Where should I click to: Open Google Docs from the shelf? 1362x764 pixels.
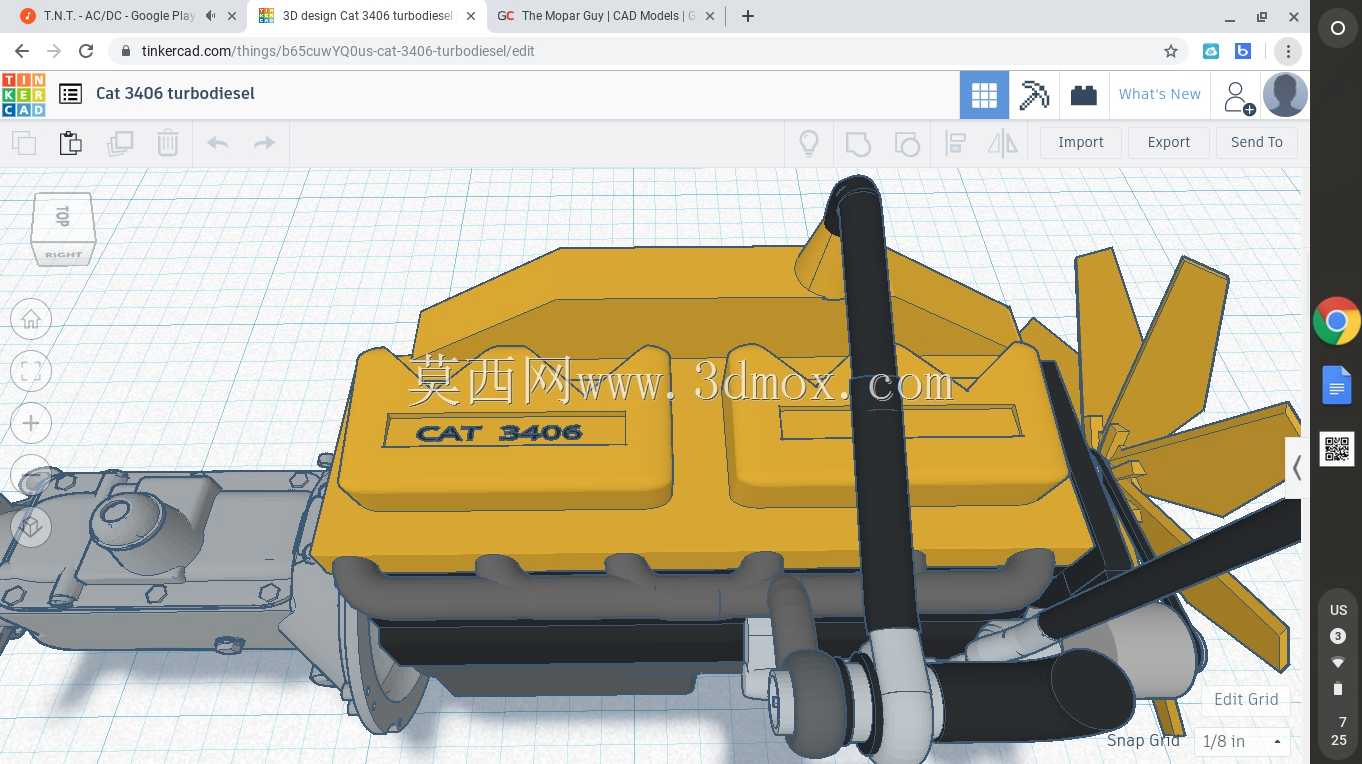pyautogui.click(x=1337, y=385)
